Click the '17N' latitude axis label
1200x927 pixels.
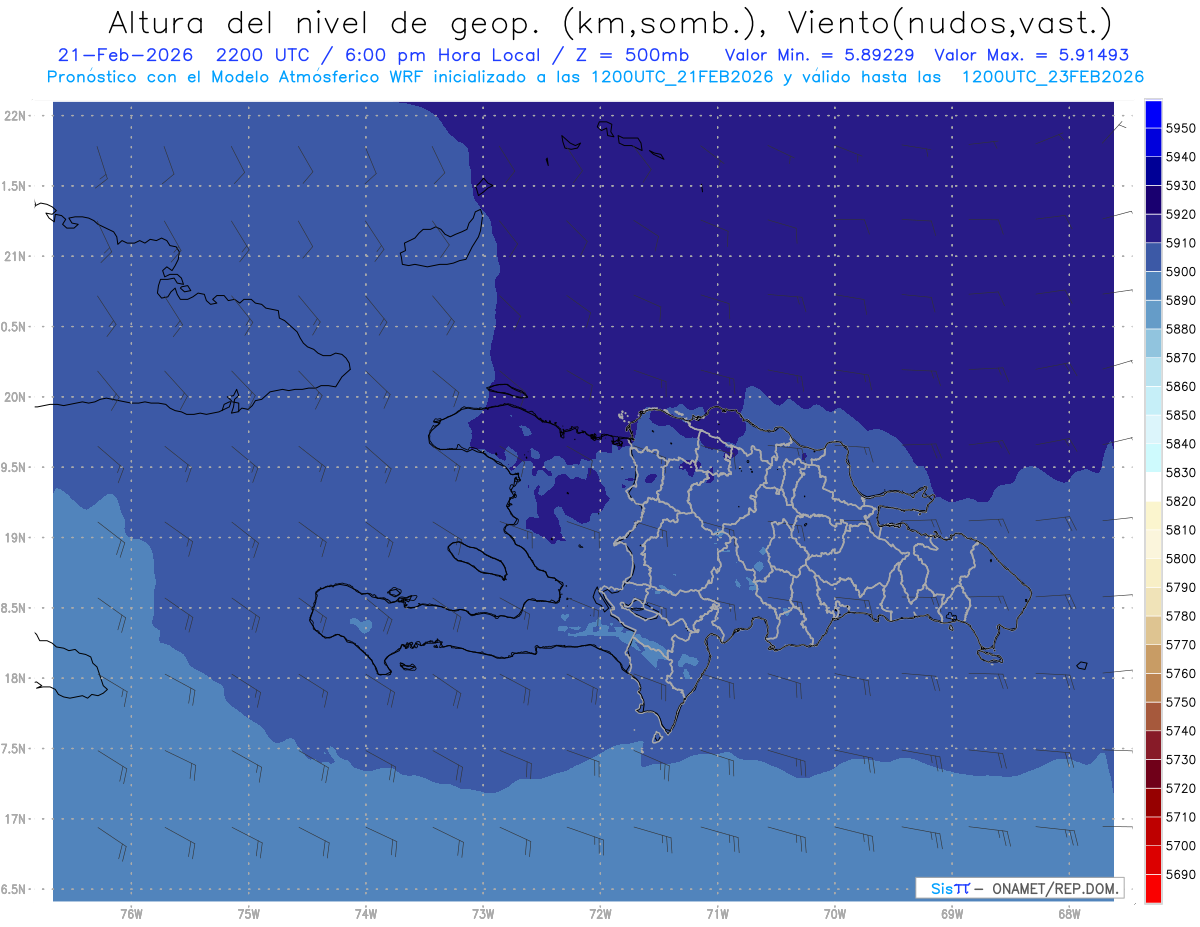[16, 819]
